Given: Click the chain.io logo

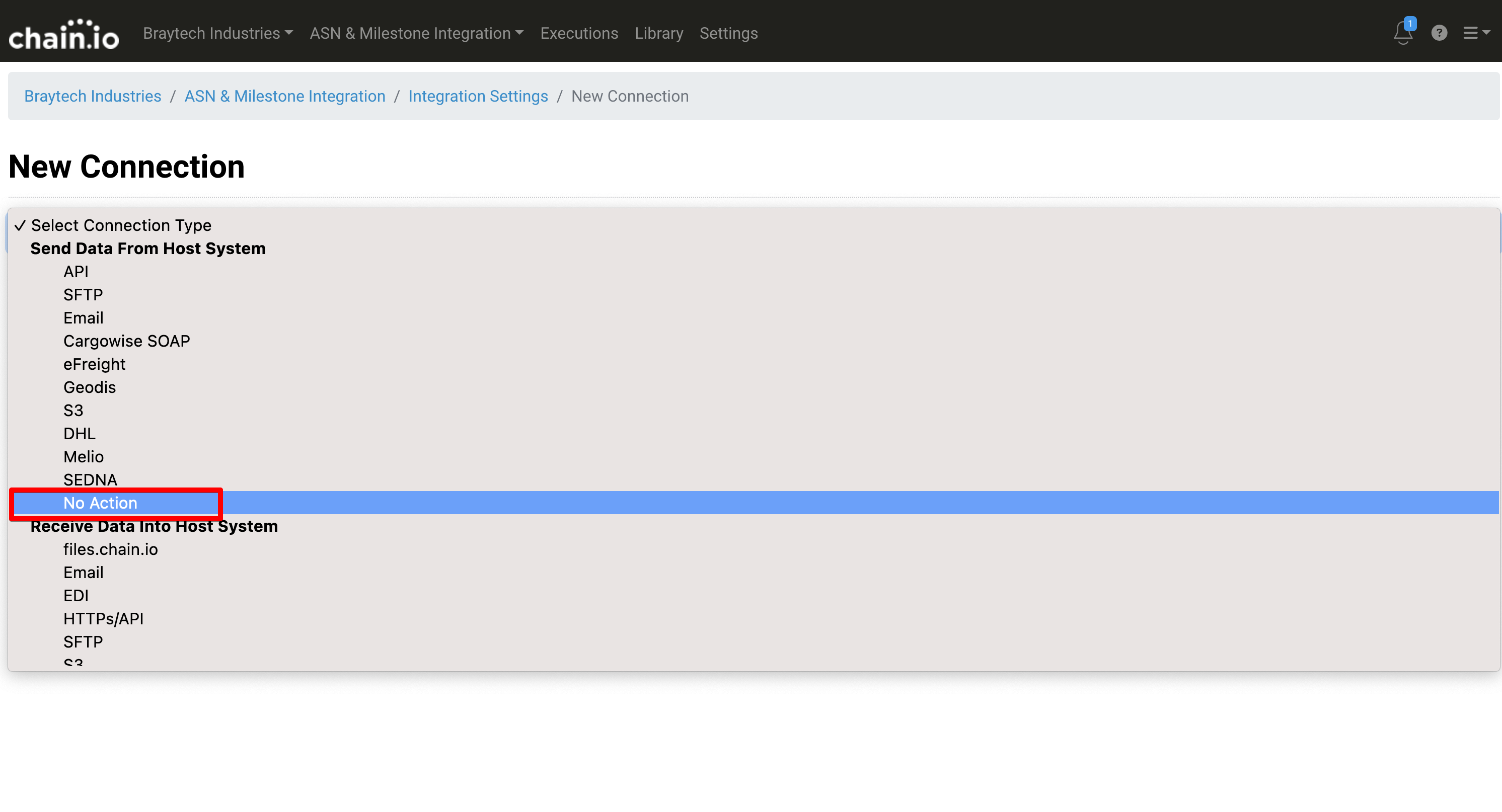Looking at the screenshot, I should (63, 34).
